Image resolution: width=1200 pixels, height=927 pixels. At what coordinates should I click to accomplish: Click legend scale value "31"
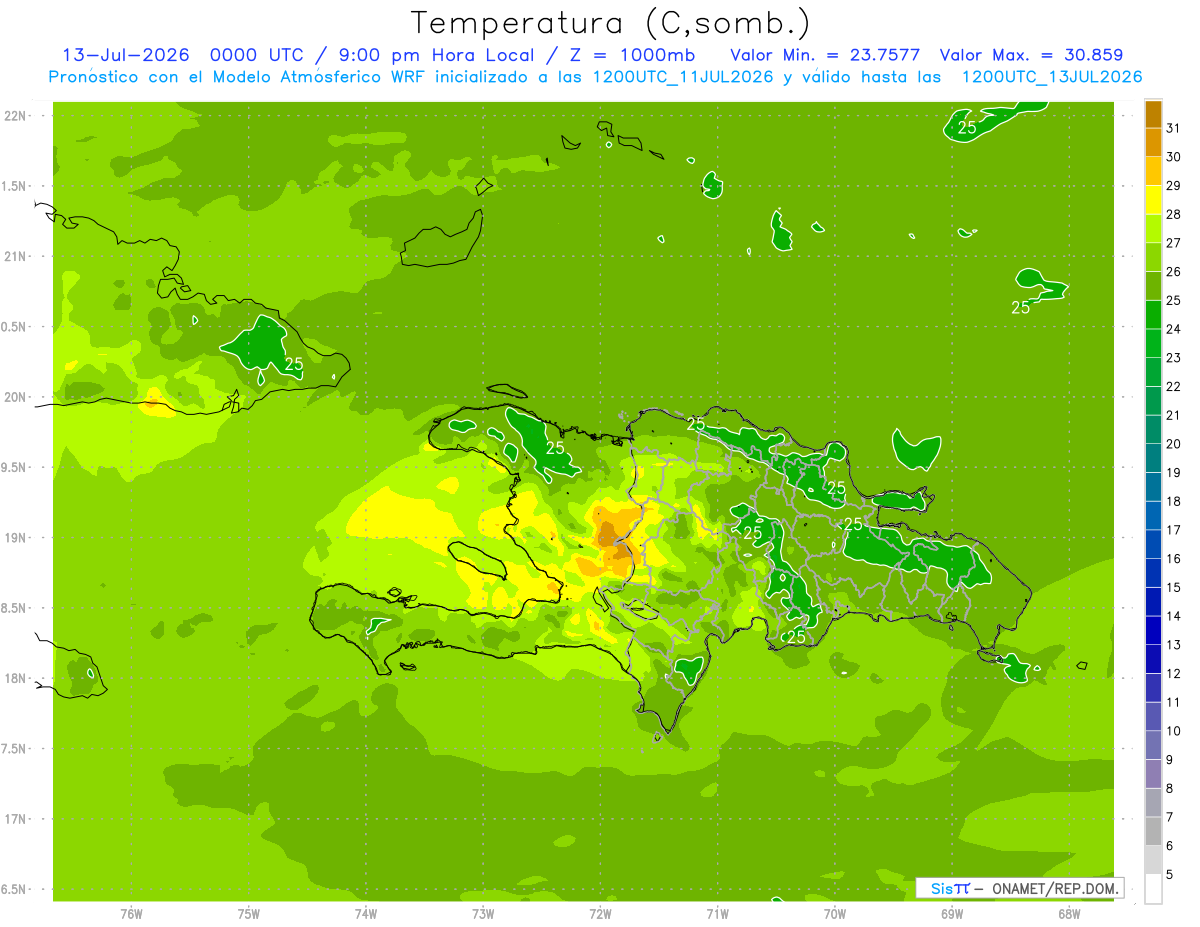click(x=1174, y=128)
